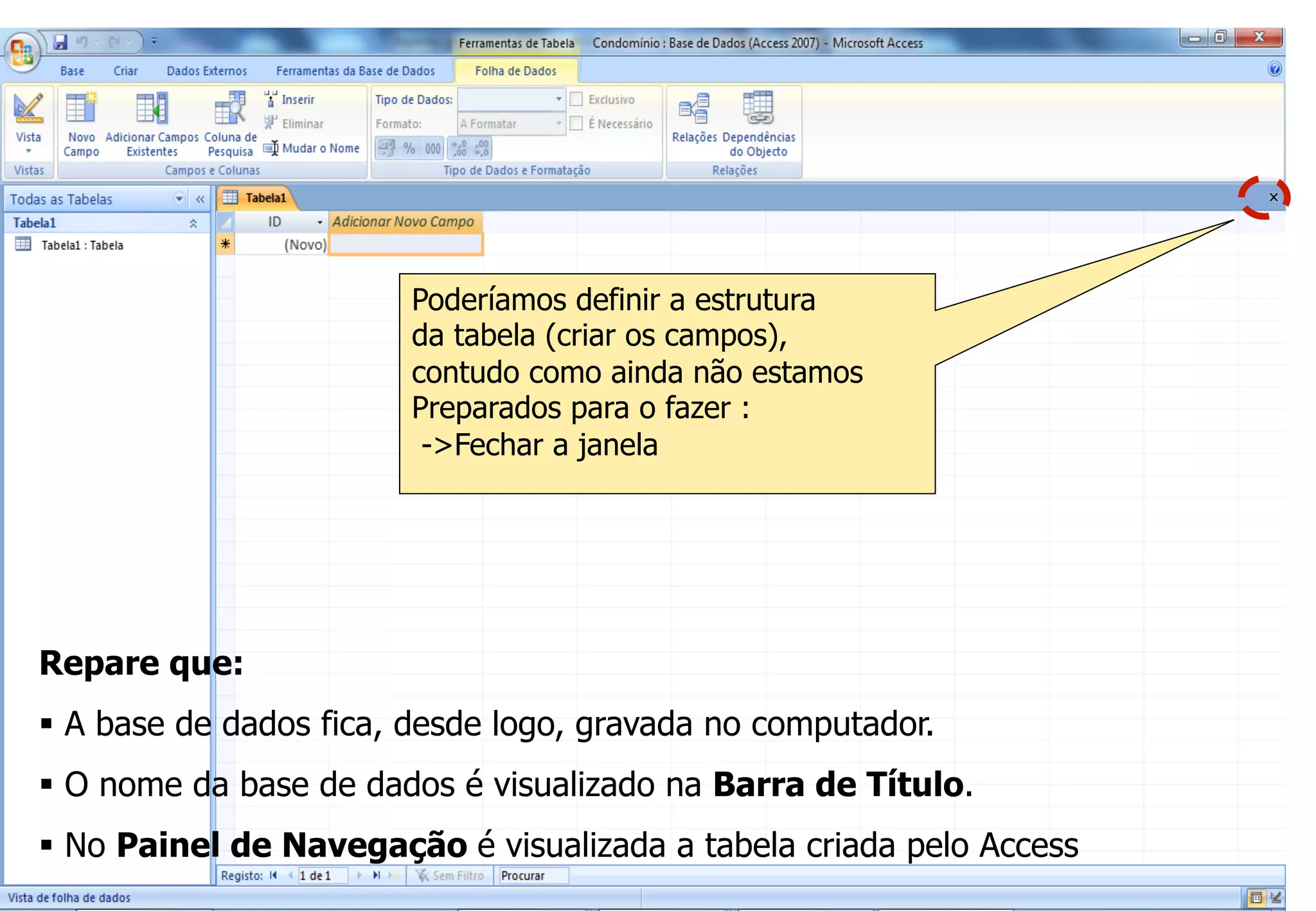Open Adicionar Campos Existentes
Image resolution: width=1316 pixels, height=911 pixels.
152,125
